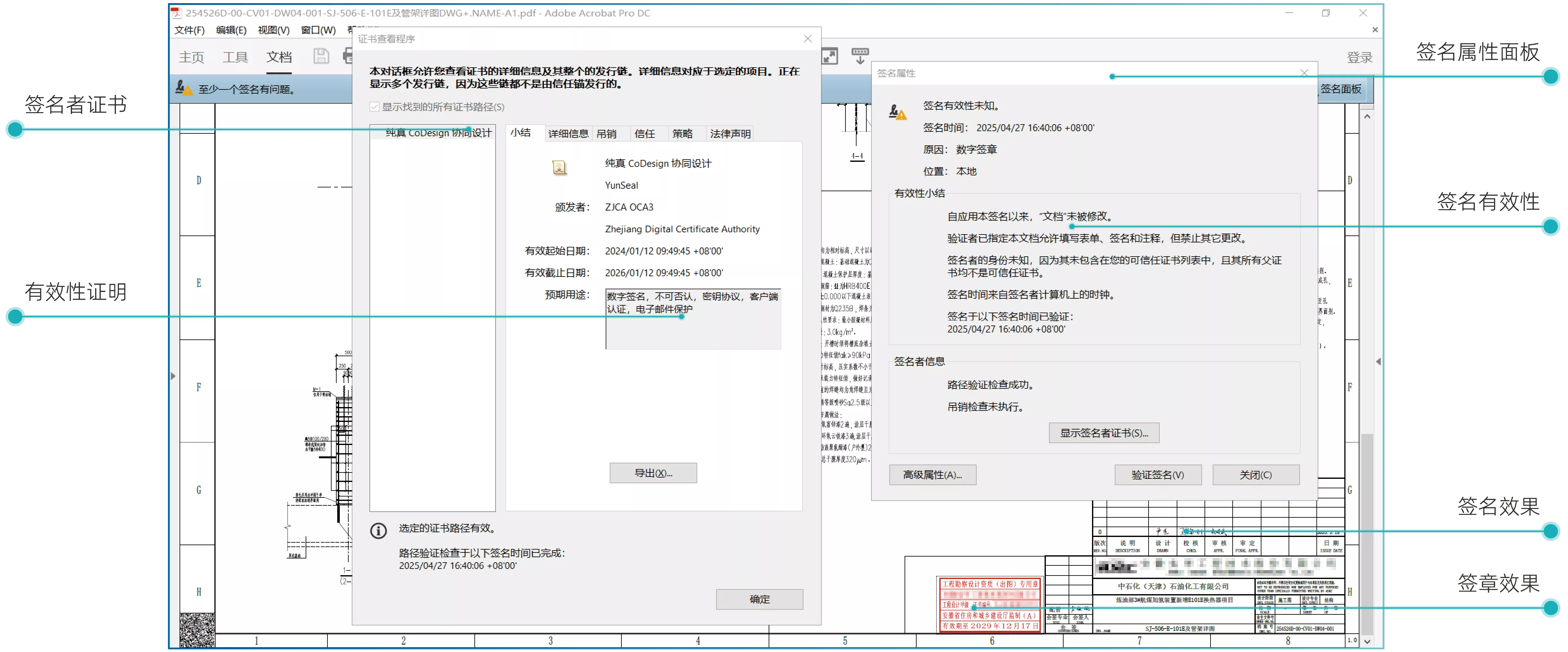Open the 窗口(W) menu
This screenshot has height=652, width=1568.
coord(318,30)
